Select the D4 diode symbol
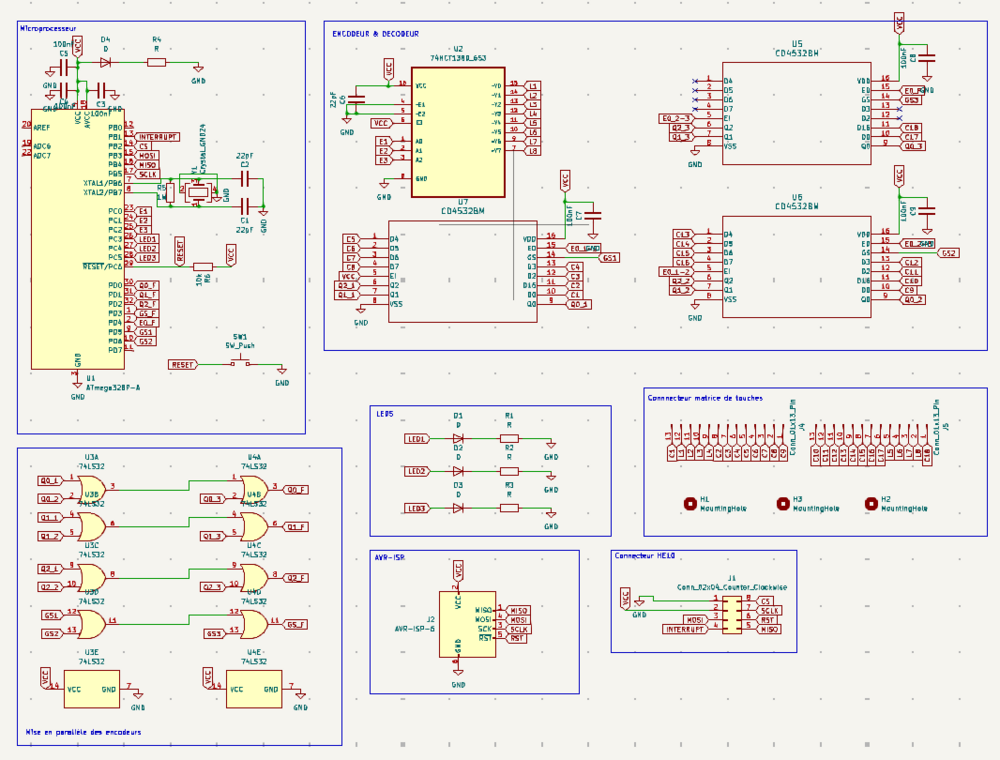 pos(105,62)
